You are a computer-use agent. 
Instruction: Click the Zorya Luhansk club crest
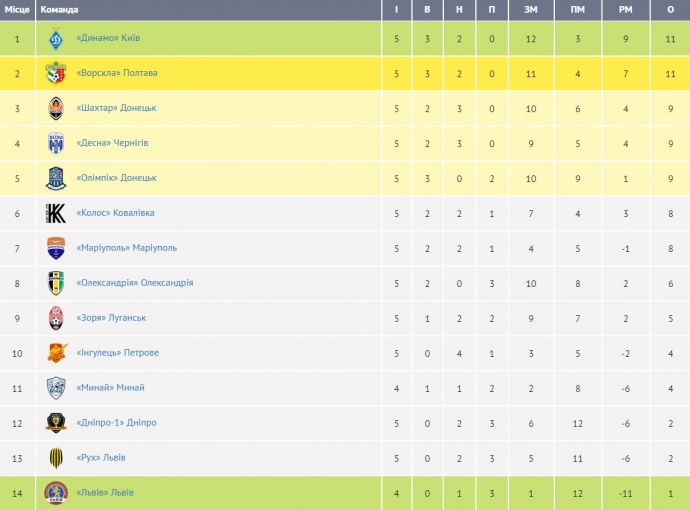pyautogui.click(x=56, y=318)
